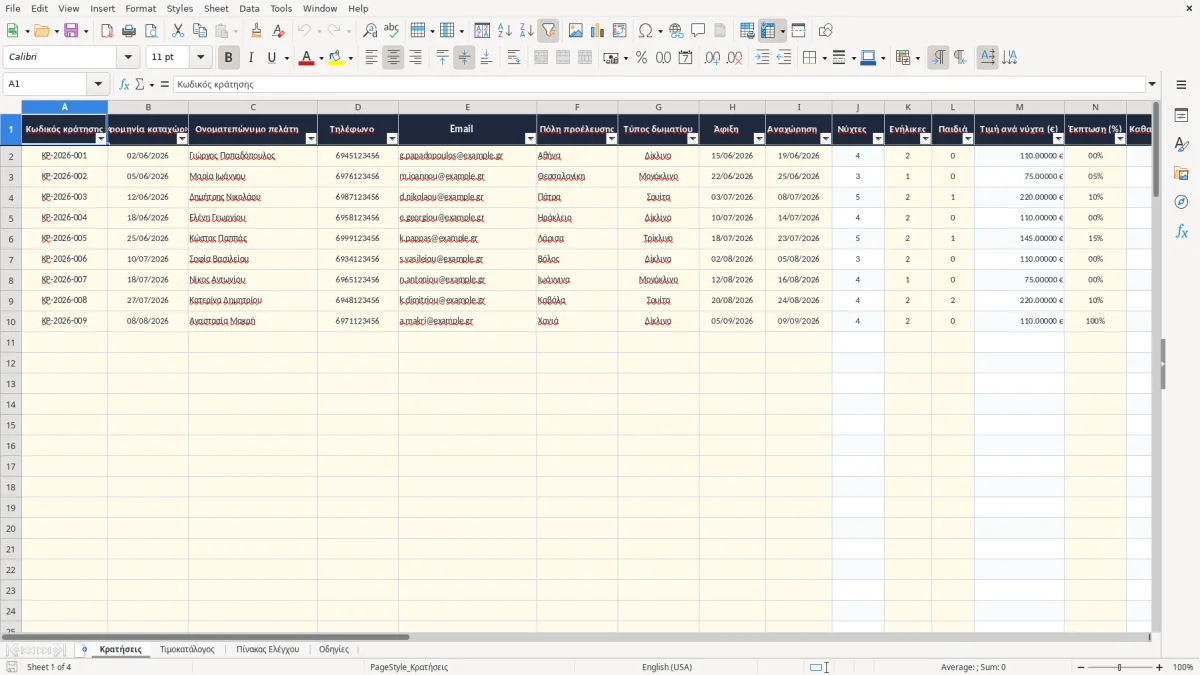
Task: Open the filter dropdown for Email column
Action: 529,139
